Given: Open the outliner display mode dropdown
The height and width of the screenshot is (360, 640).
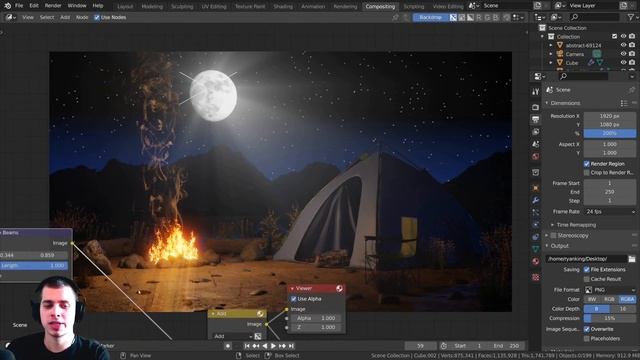Looking at the screenshot, I should coord(556,17).
